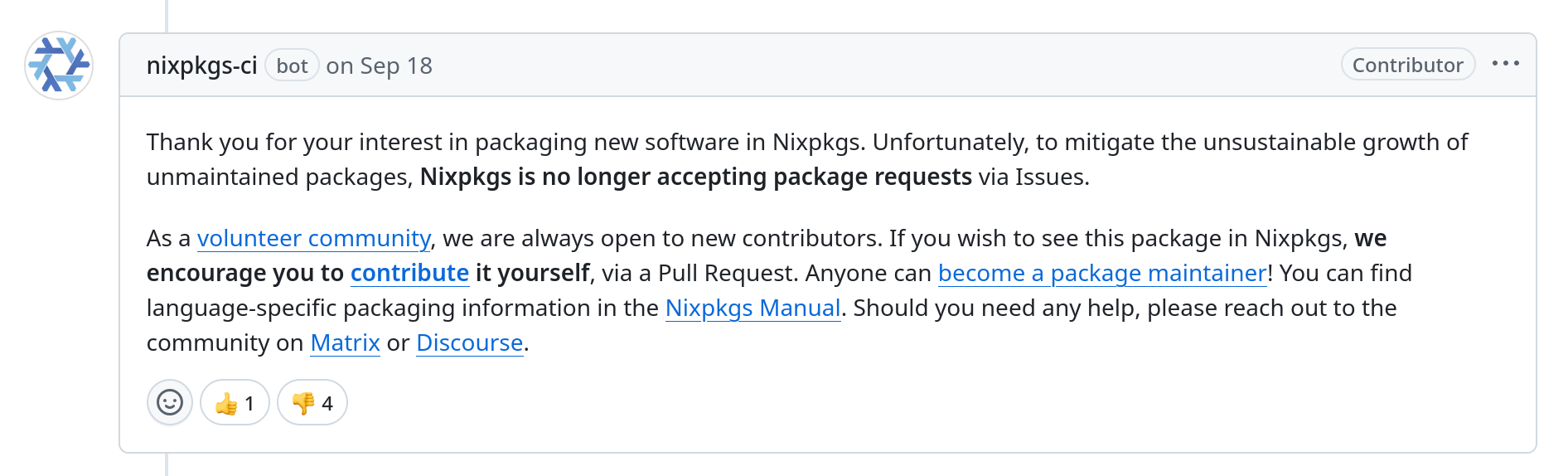
Task: Click the nixpkgs-ci snowflake avatar
Action: (59, 66)
